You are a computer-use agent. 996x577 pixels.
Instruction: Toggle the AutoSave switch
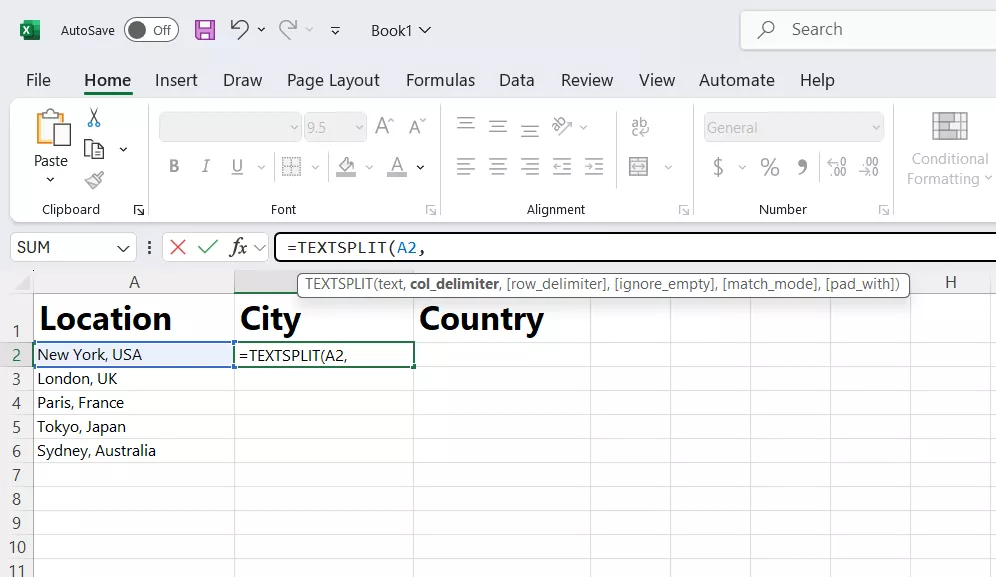[151, 30]
